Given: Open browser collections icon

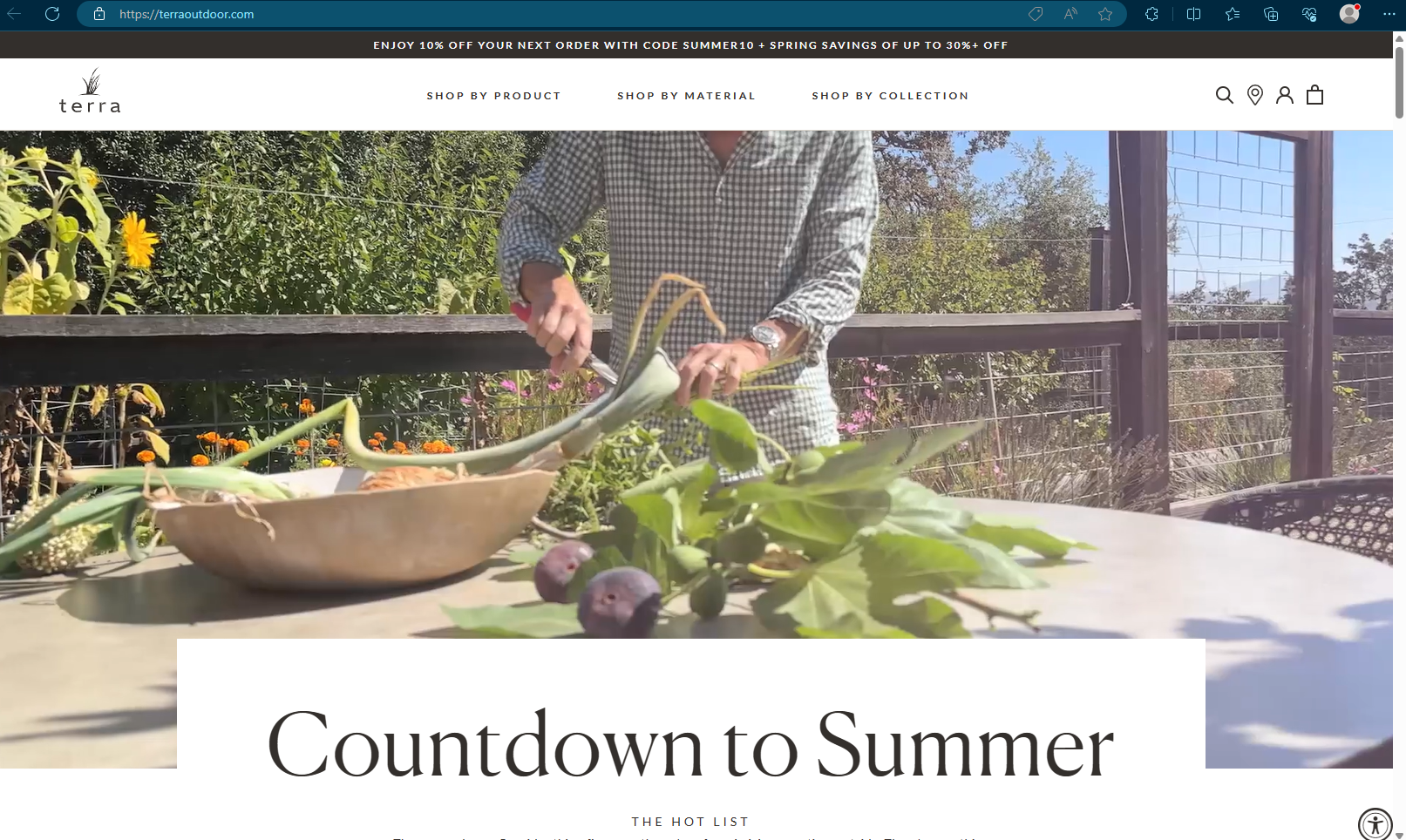Looking at the screenshot, I should click(x=1271, y=14).
